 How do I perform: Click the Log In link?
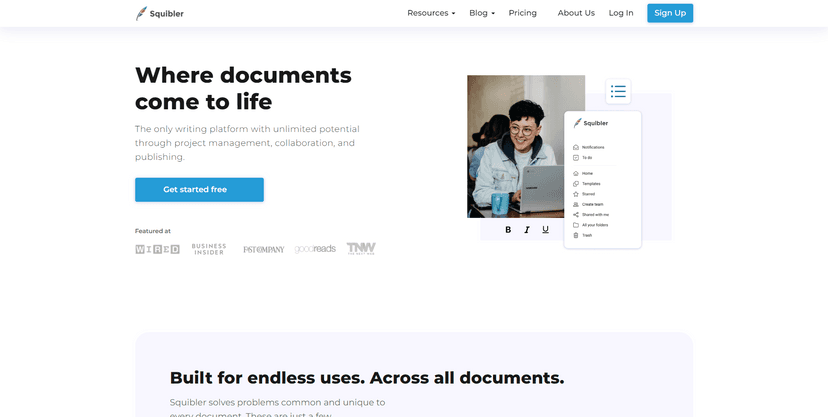point(621,13)
